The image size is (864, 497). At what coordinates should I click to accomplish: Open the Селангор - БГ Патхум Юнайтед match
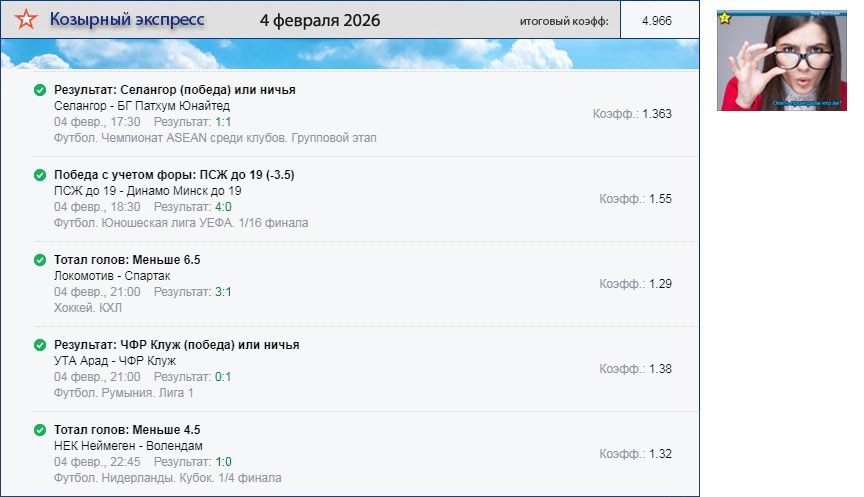142,106
